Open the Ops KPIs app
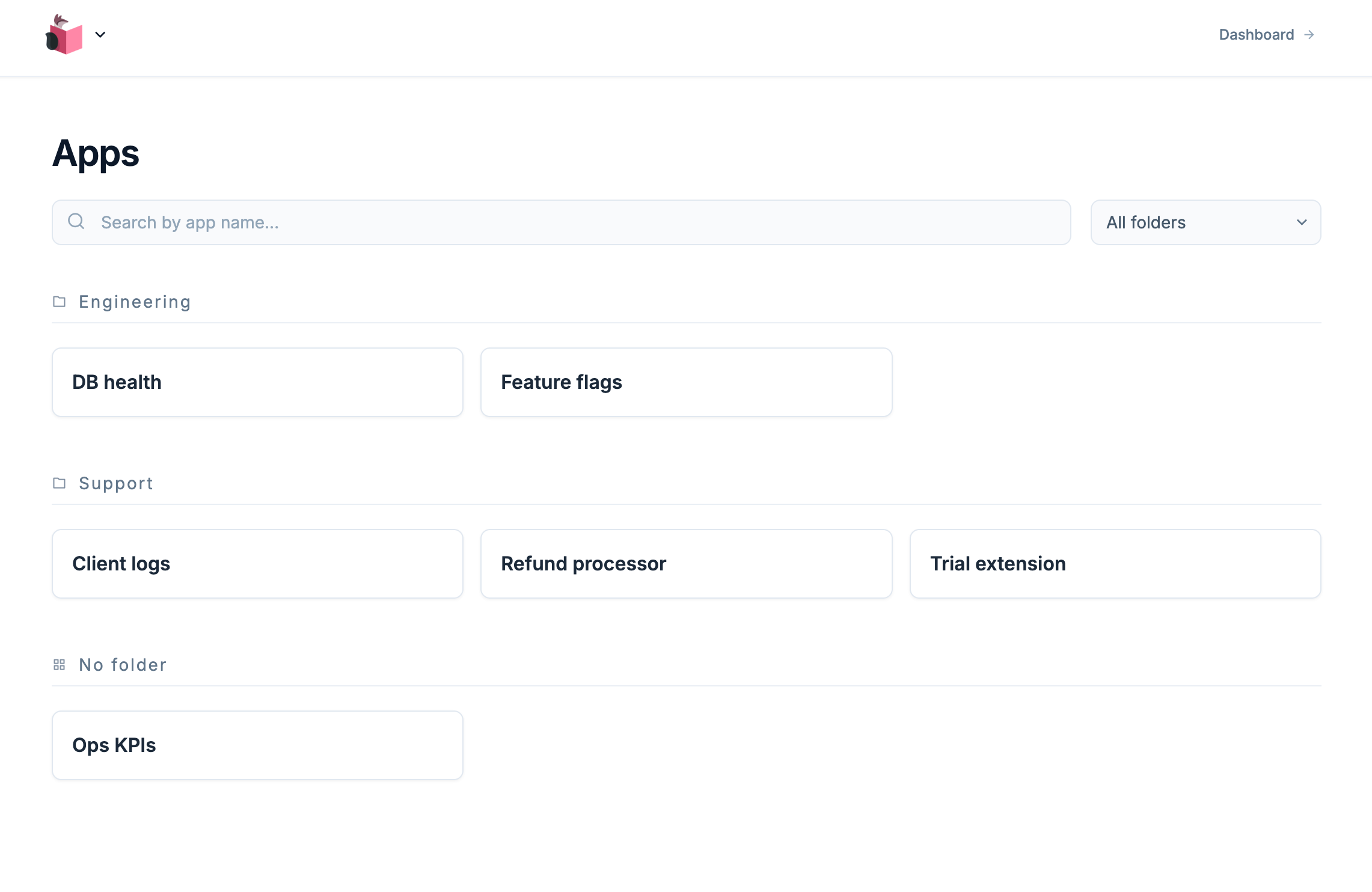 257,745
